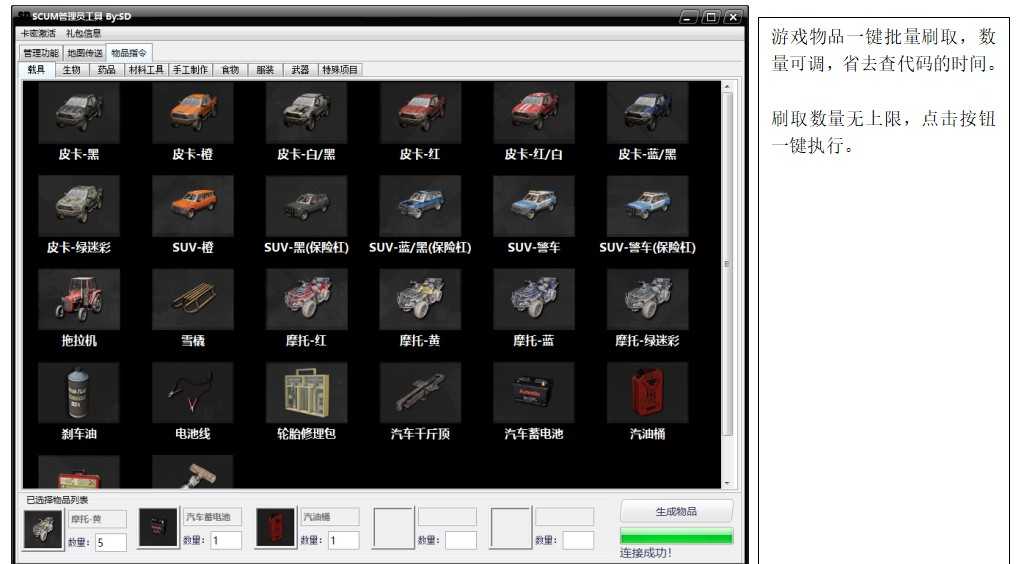Select the 轮胎修理包 tire repair kit
Screen dimensions: 1019x564
[x=306, y=392]
